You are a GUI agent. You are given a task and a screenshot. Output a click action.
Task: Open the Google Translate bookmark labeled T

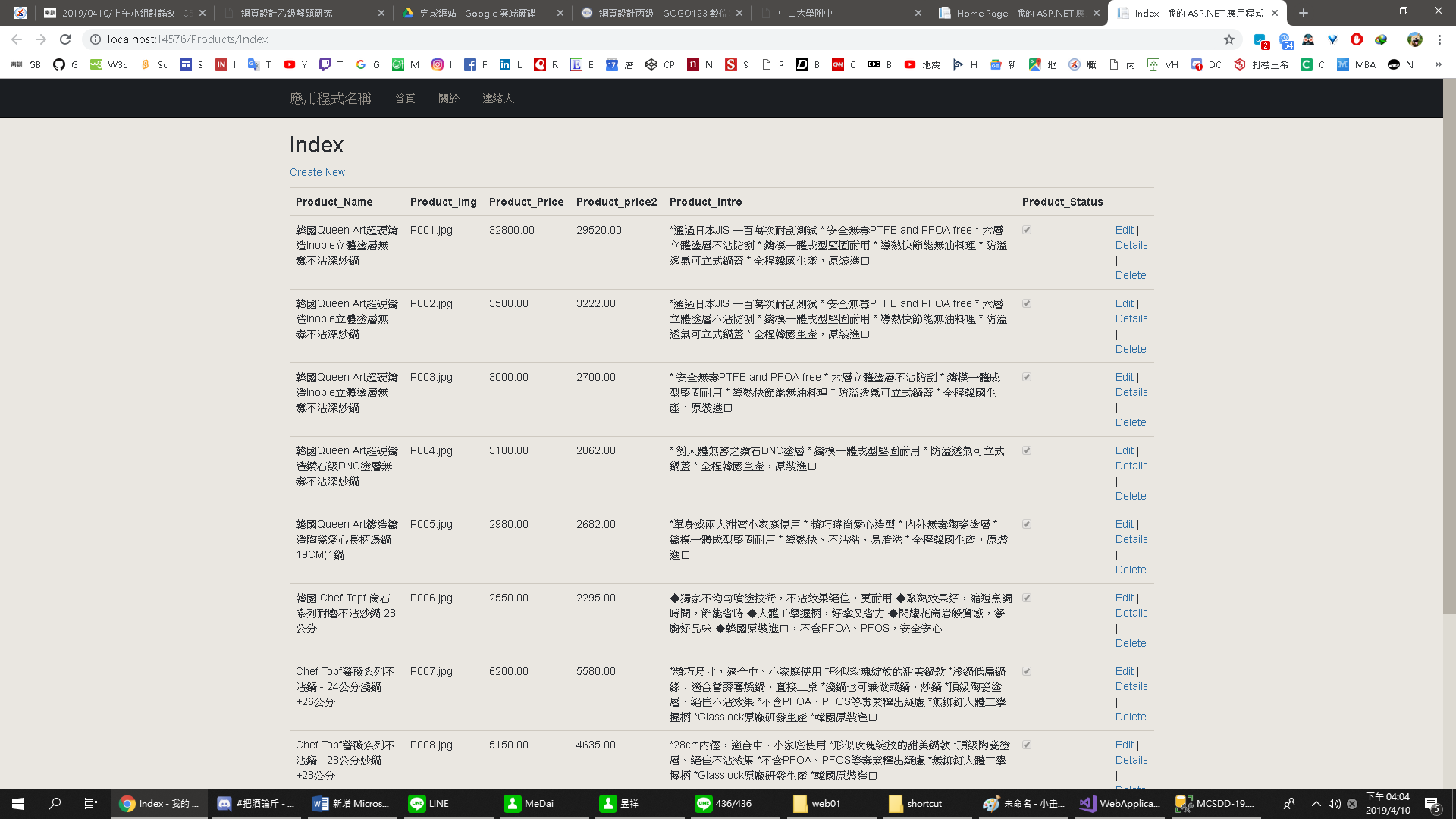pos(260,64)
